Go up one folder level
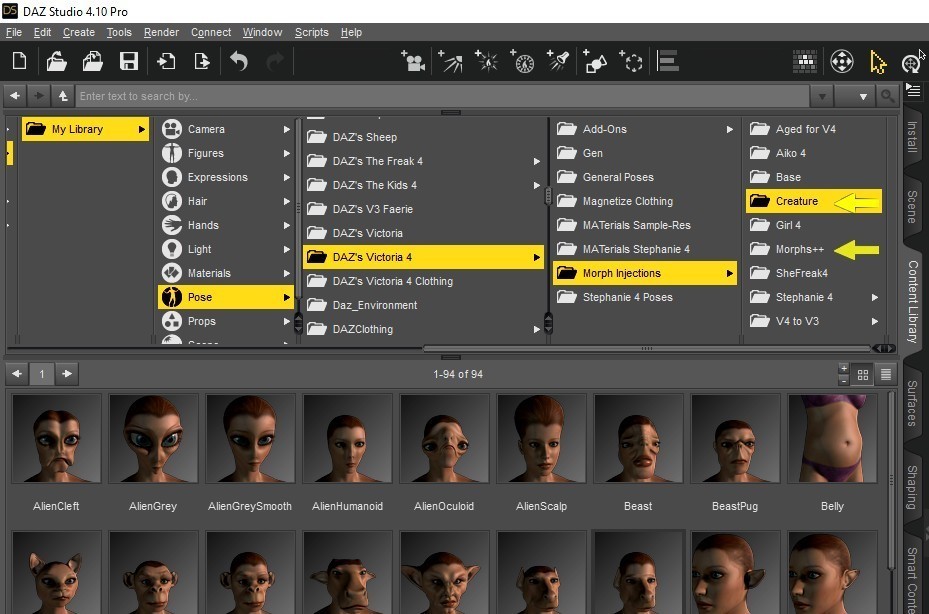This screenshot has height=614, width=929. pyautogui.click(x=62, y=95)
